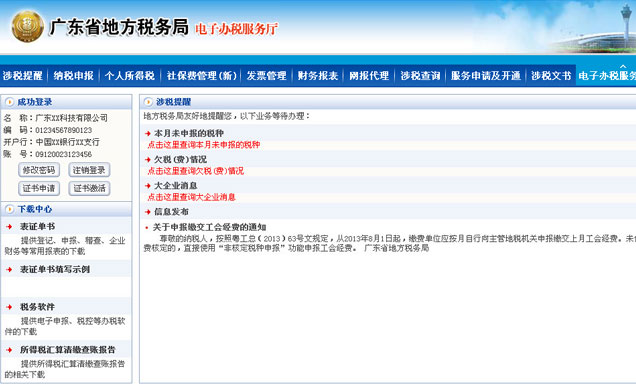Open the 涉税提醒 navigation menu
This screenshot has height=387, width=636.
[x=23, y=76]
